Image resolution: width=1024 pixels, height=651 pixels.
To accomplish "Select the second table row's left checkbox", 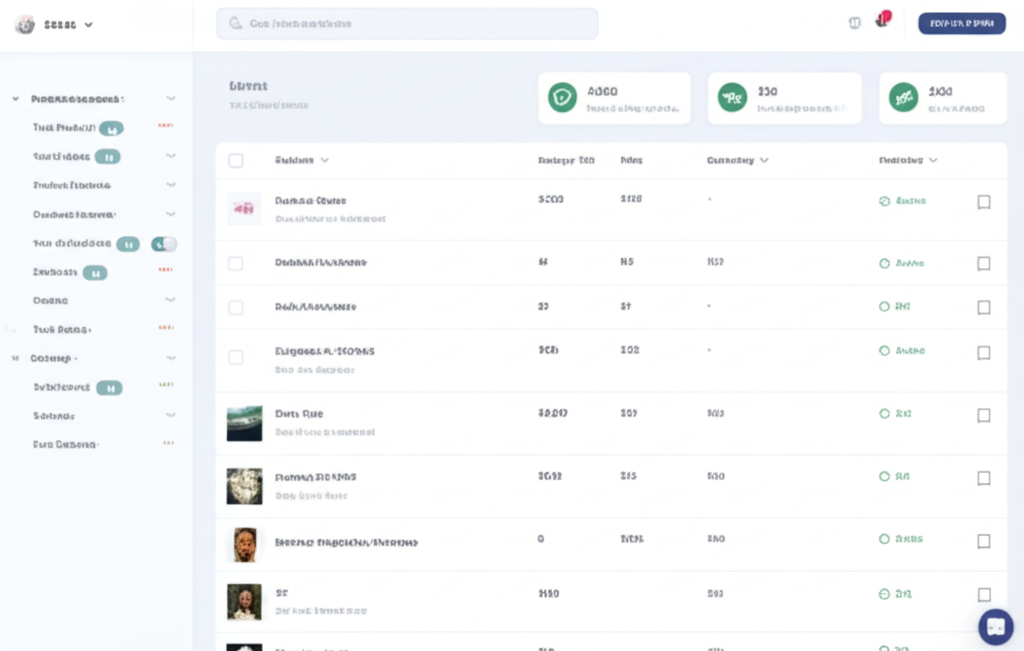I will point(236,263).
